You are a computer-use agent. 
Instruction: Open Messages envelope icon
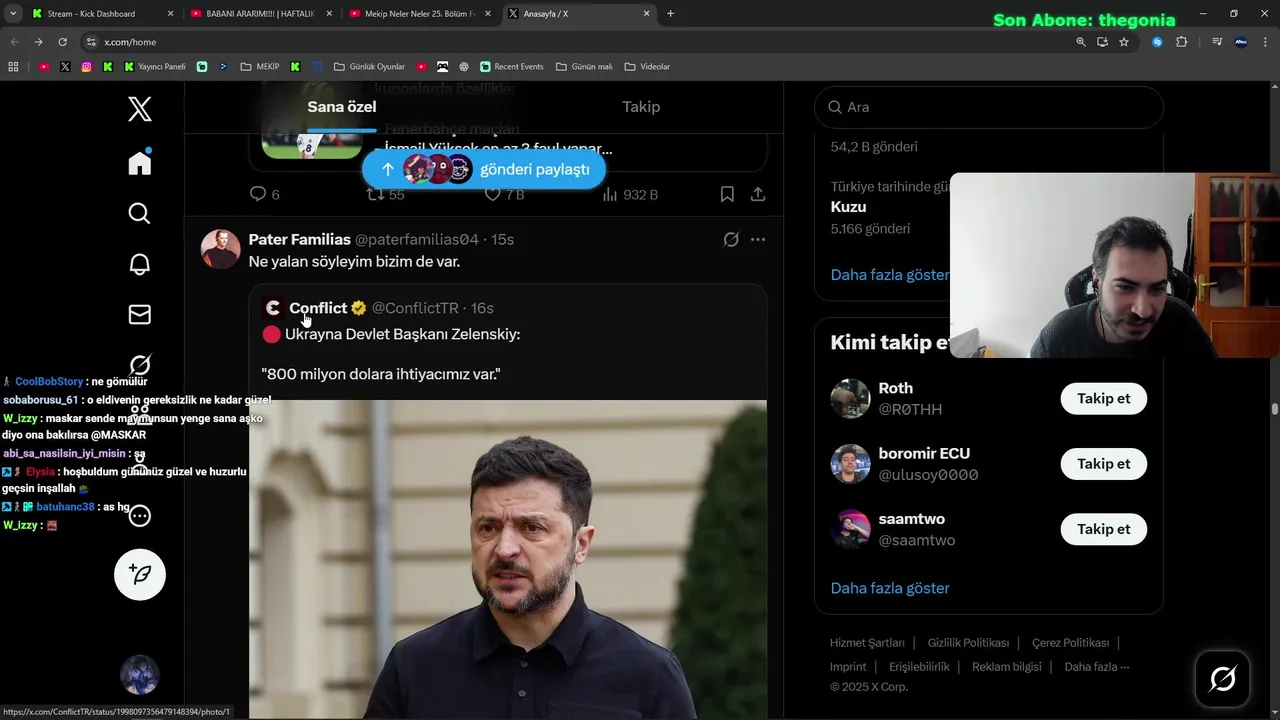140,314
